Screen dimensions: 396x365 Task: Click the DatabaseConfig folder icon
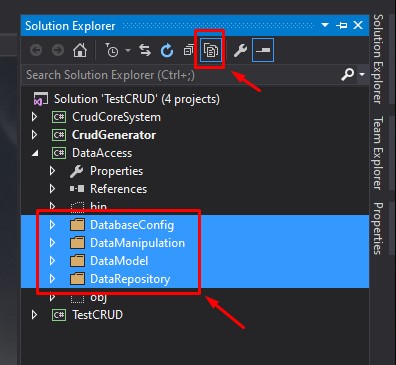click(x=77, y=225)
